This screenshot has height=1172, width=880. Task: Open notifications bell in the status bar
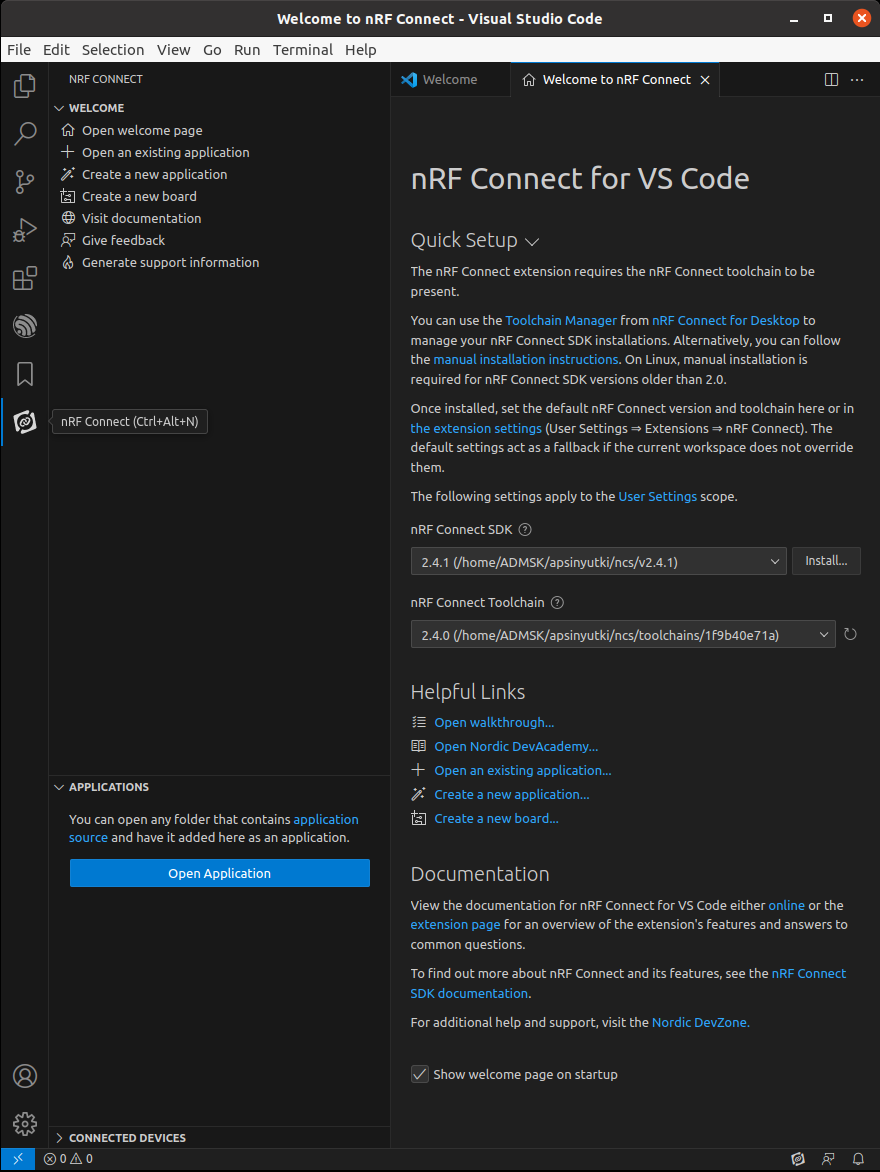click(858, 1159)
